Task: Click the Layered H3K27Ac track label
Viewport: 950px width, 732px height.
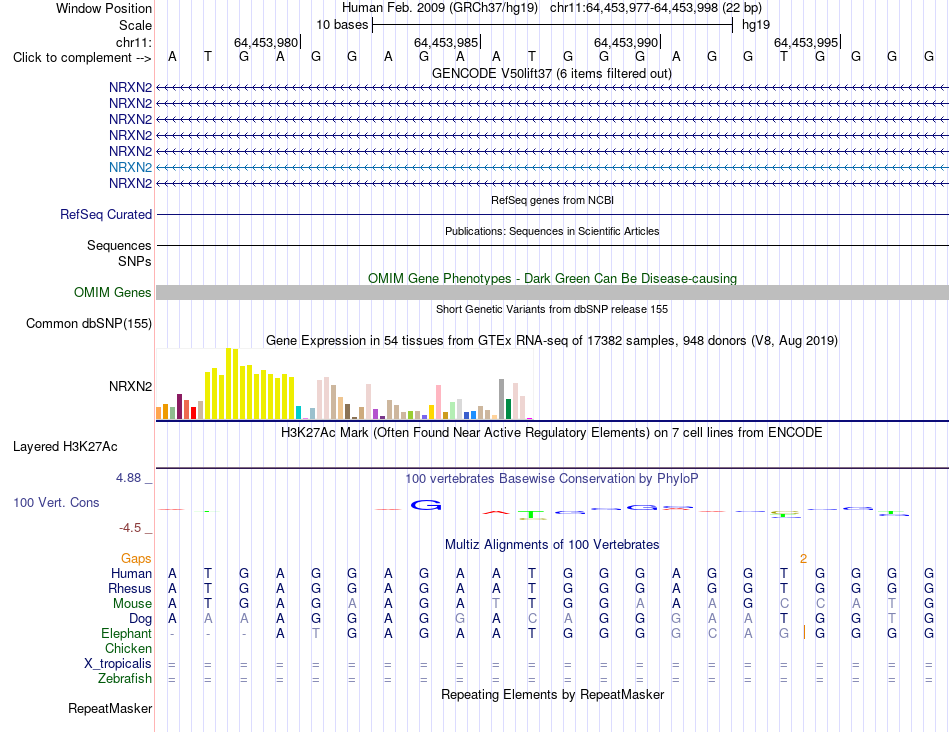Action: (65, 447)
